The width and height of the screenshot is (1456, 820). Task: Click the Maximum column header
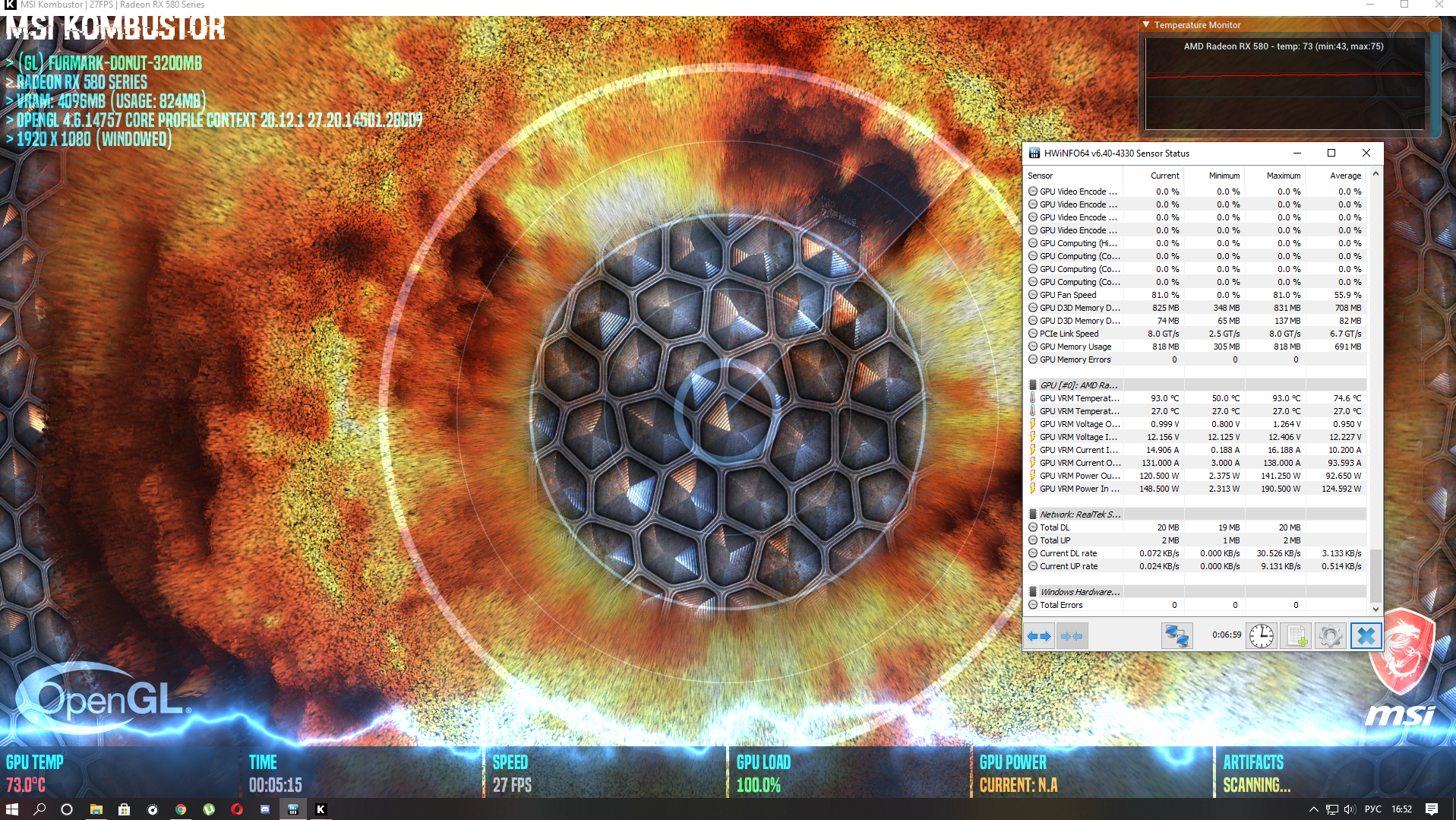pyautogui.click(x=1284, y=176)
